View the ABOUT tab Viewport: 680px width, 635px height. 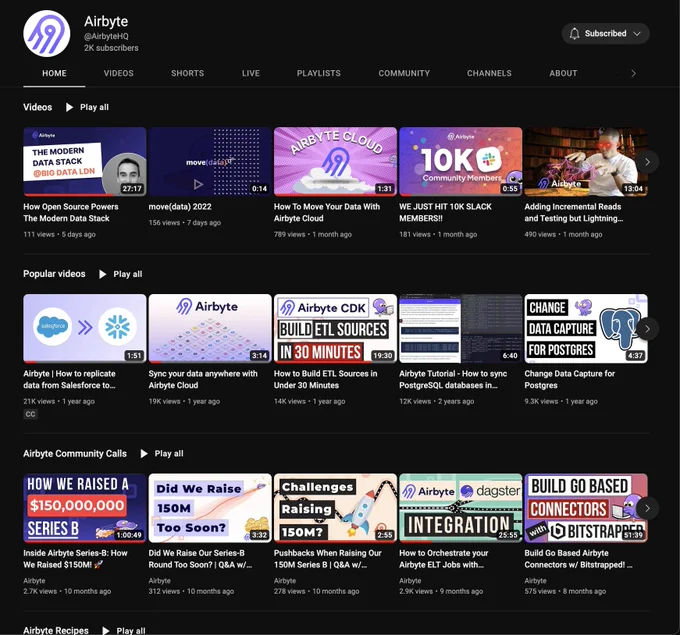563,73
